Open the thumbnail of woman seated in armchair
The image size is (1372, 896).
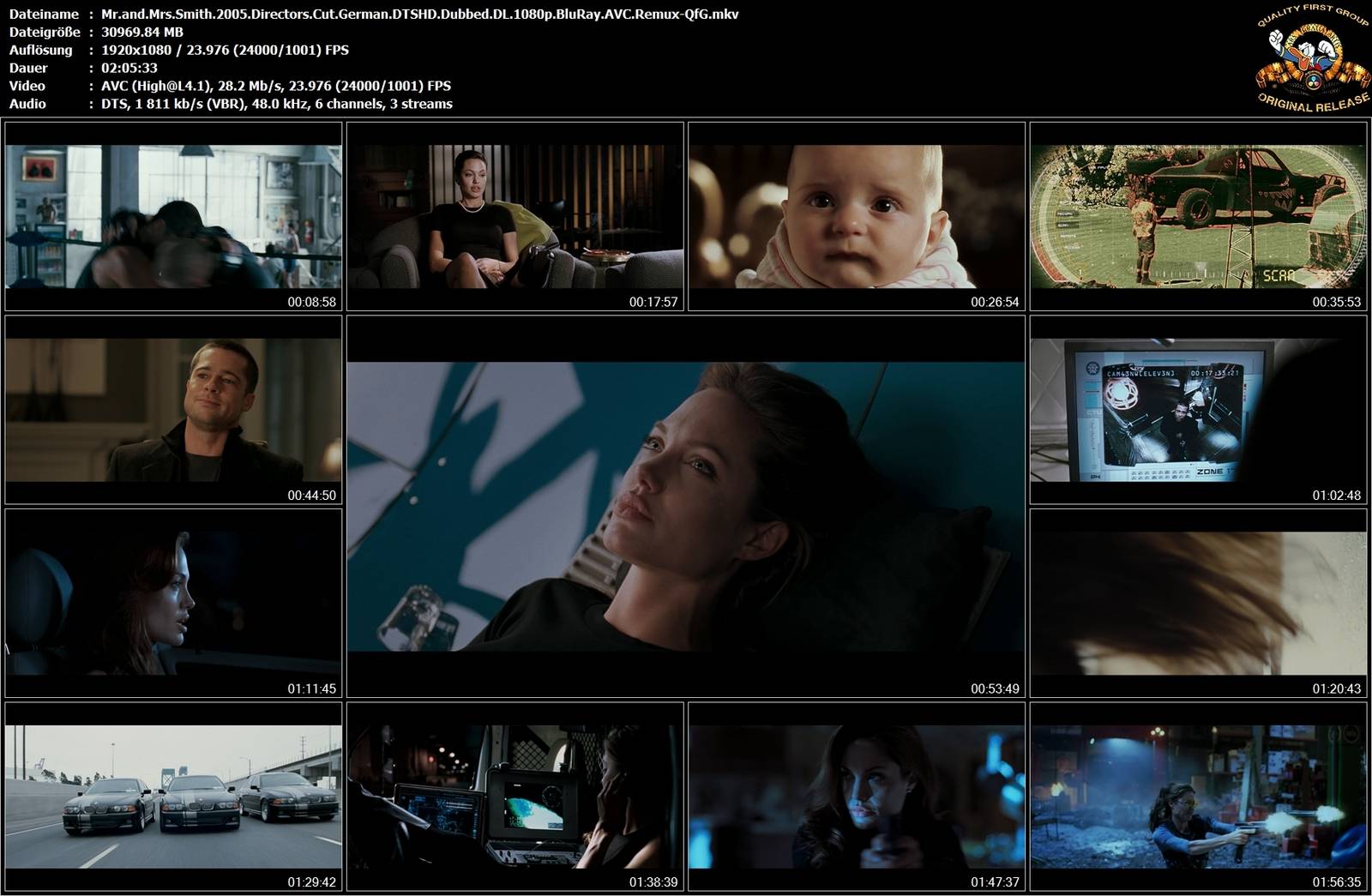pos(514,216)
